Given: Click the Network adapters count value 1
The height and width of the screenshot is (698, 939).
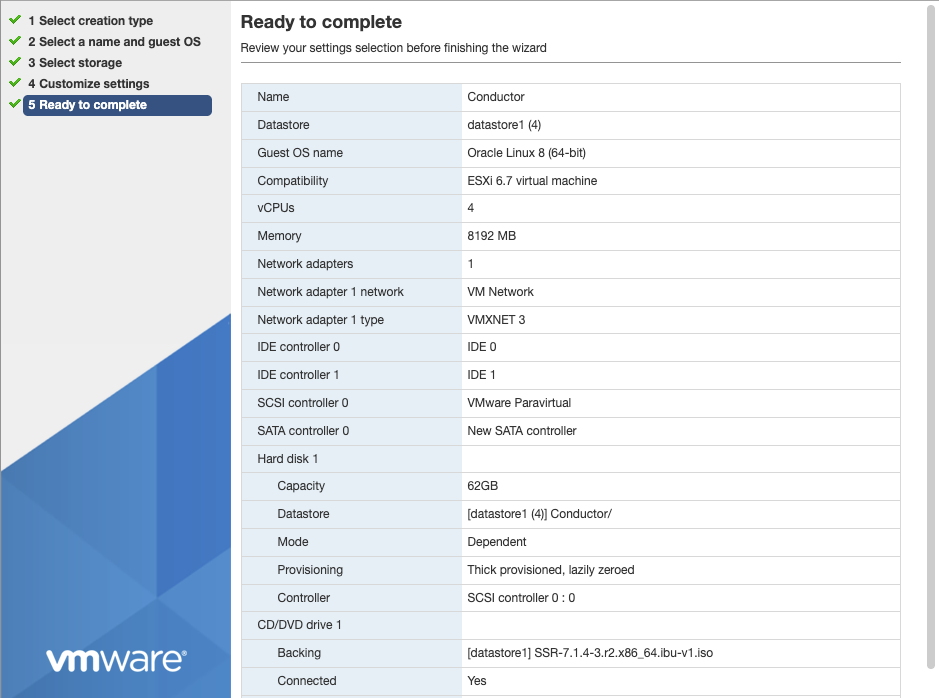Looking at the screenshot, I should point(471,264).
